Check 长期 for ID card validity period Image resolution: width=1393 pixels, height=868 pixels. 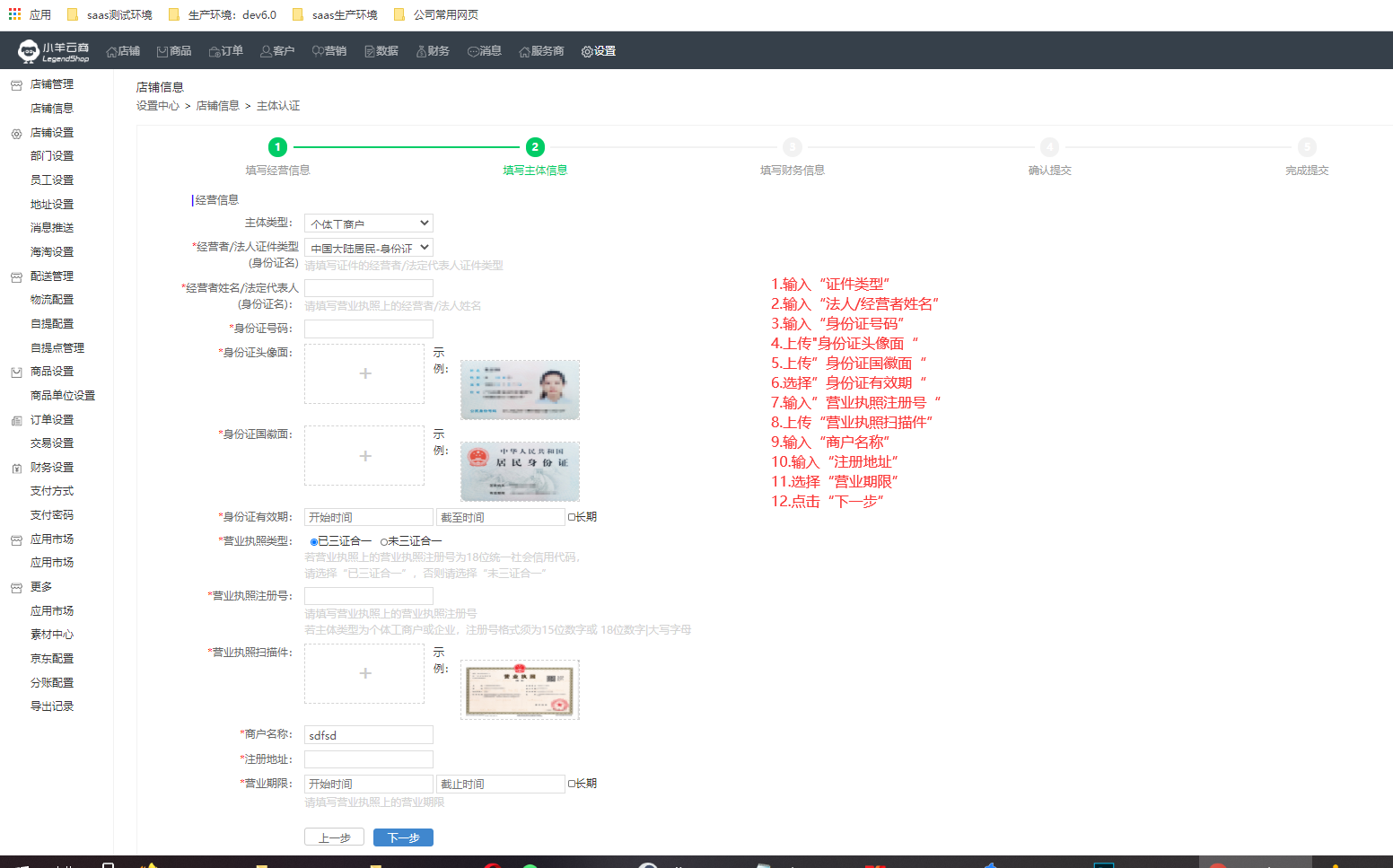[x=572, y=517]
